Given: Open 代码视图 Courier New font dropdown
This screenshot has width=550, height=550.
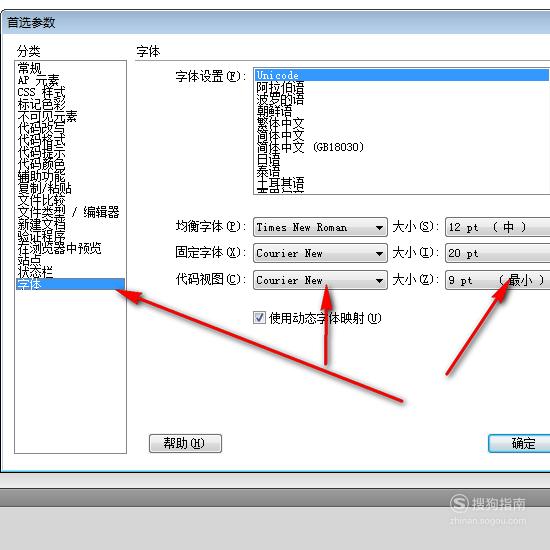Looking at the screenshot, I should click(x=320, y=280).
